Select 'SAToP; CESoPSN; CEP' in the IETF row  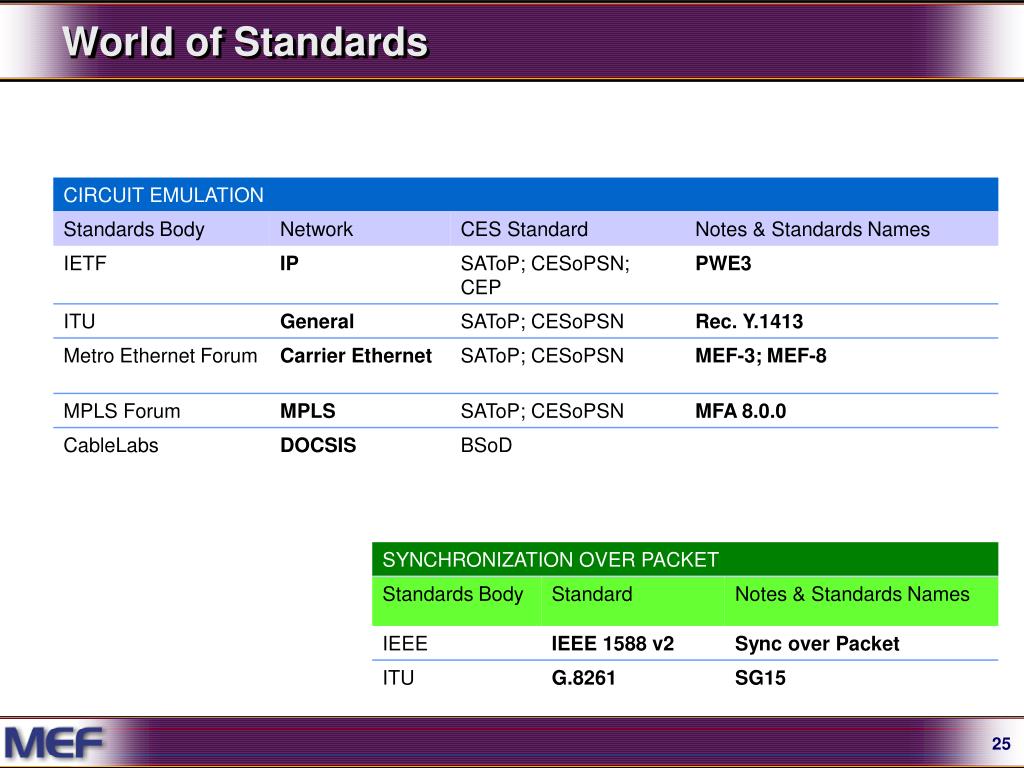point(545,275)
